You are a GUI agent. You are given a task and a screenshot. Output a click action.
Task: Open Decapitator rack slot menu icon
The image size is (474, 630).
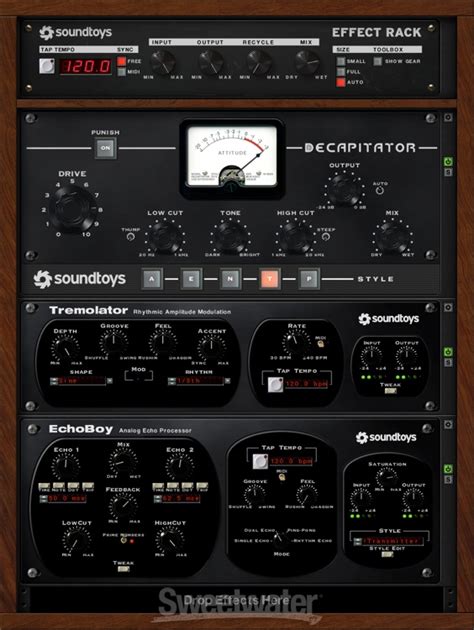[448, 117]
